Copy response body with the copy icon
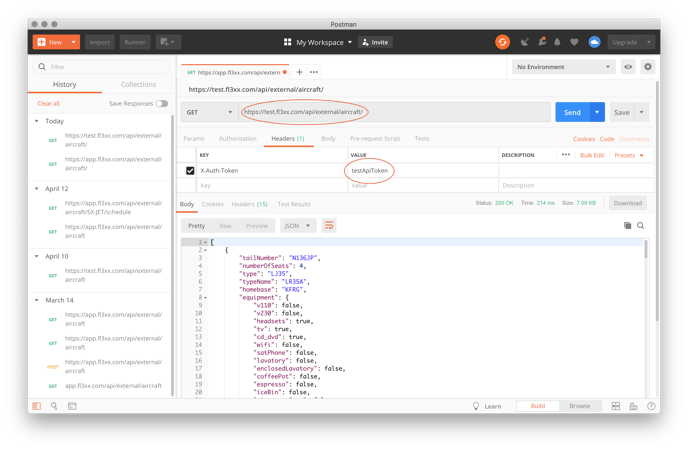688x450 pixels. coord(627,226)
